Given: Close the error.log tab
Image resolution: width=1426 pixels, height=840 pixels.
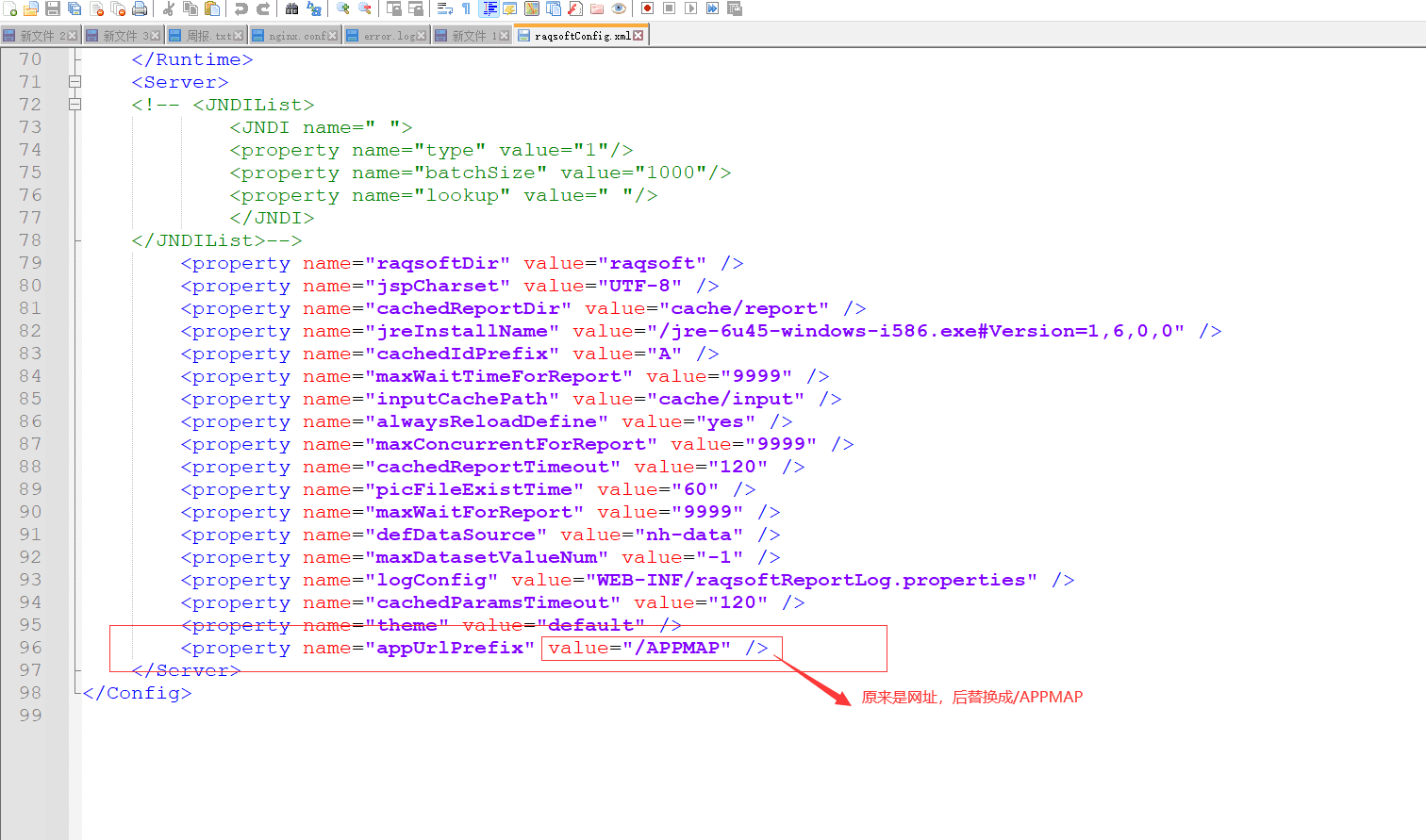Looking at the screenshot, I should tap(421, 36).
